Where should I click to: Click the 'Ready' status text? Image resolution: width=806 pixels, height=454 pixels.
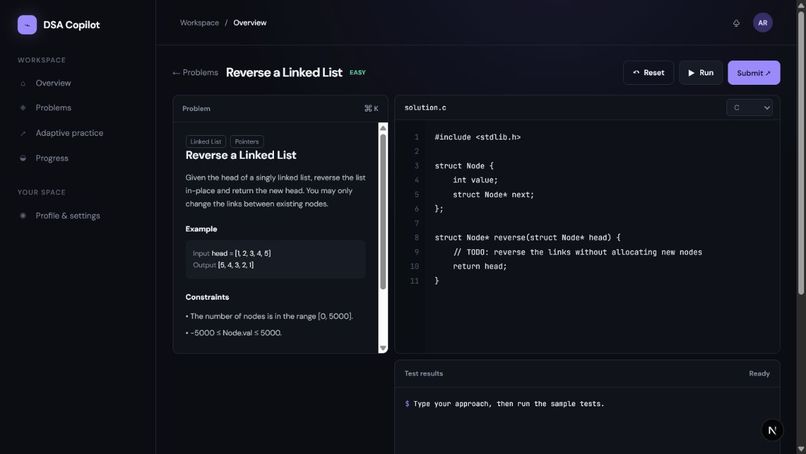click(759, 373)
